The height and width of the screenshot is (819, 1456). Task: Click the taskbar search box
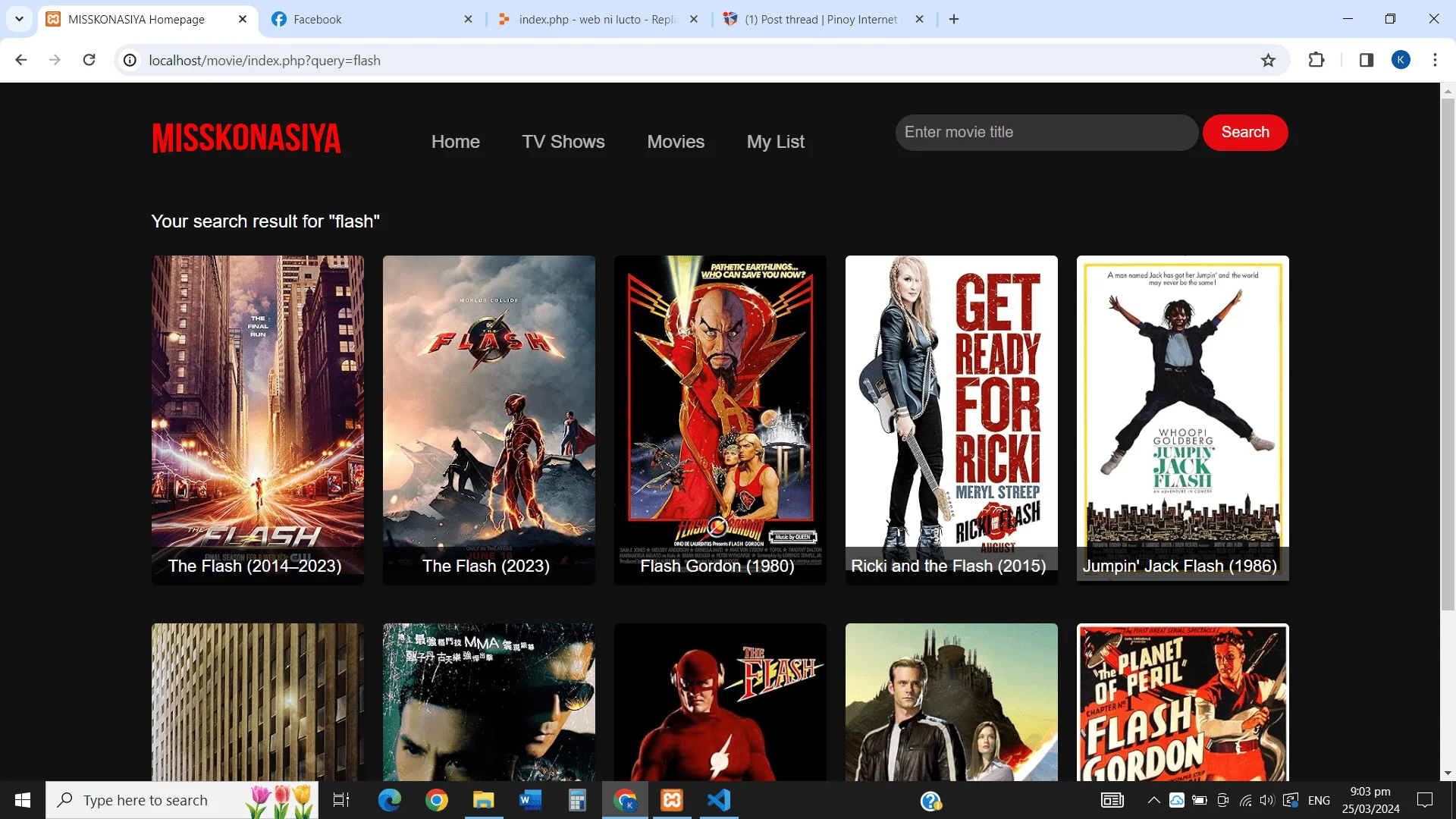point(182,800)
